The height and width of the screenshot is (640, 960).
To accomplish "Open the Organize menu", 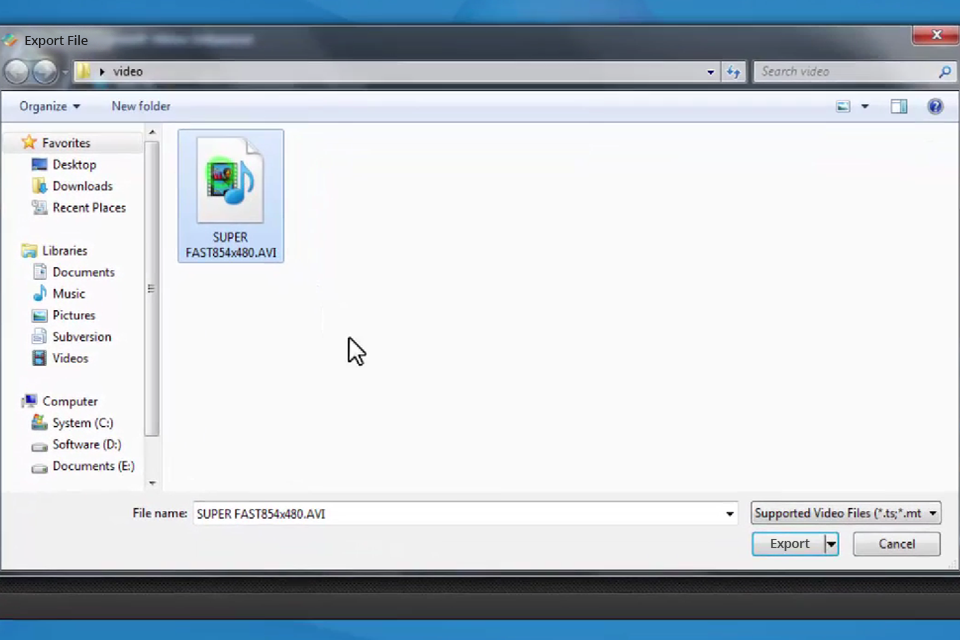I will click(x=50, y=106).
